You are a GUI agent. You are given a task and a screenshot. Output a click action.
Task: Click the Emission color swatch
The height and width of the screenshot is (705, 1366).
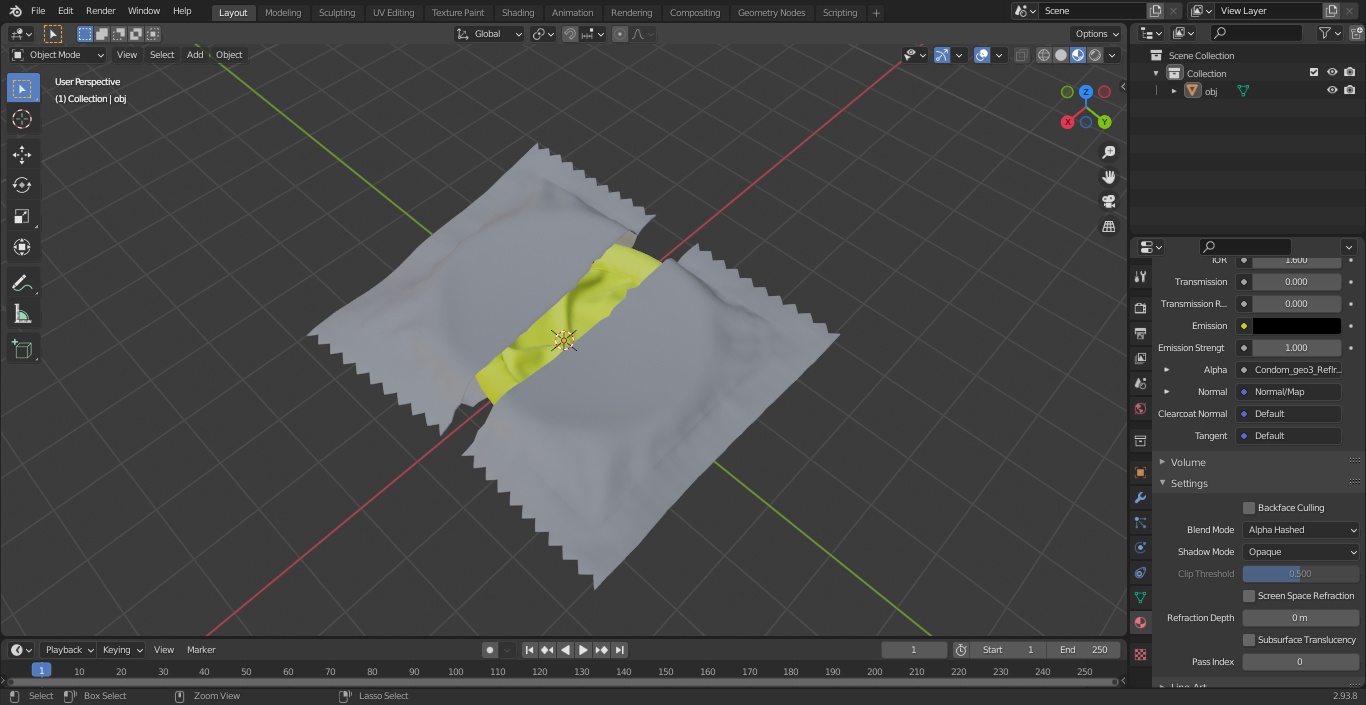tap(1296, 326)
